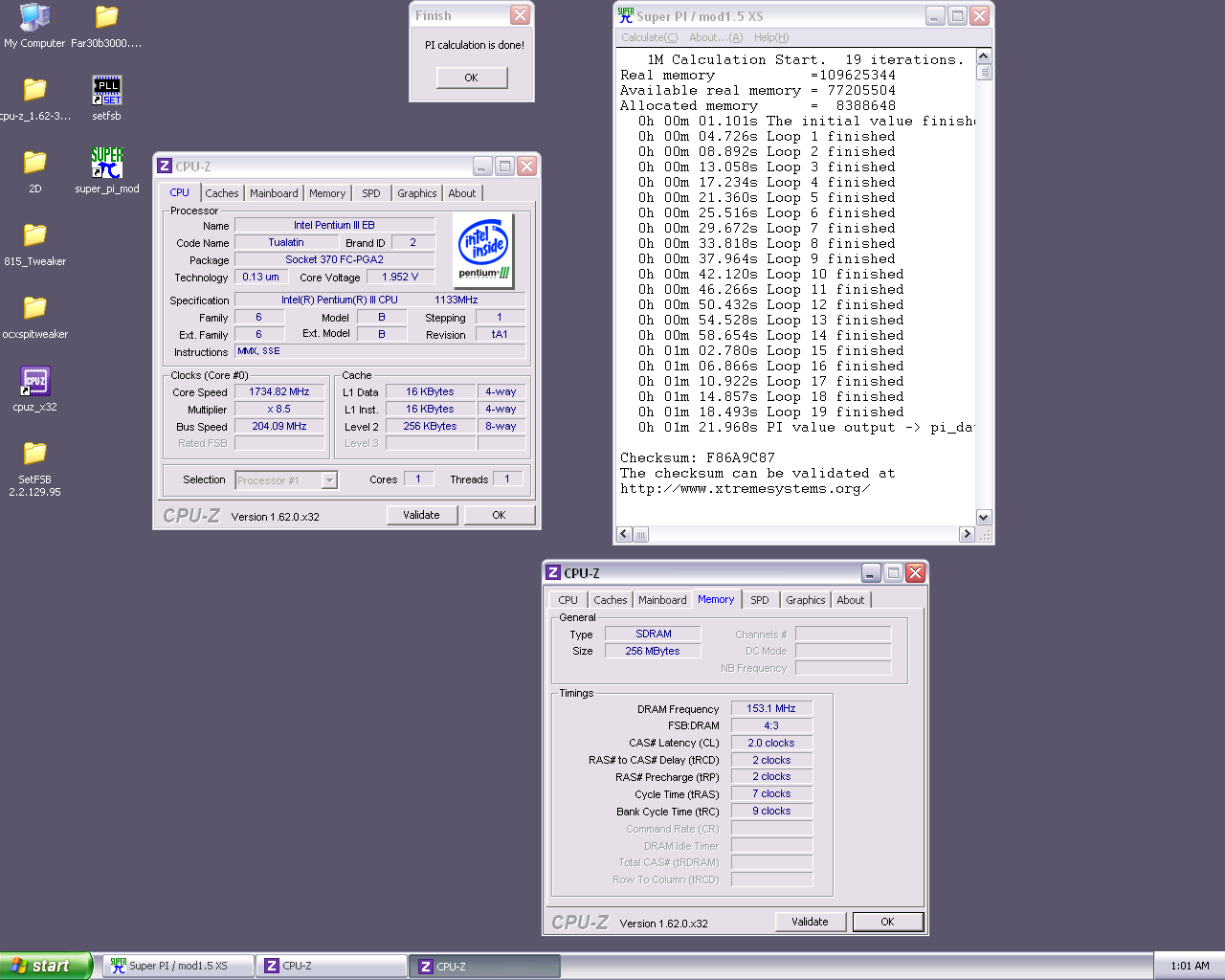Click the Checksum F86A9C87 line in Super PI

698,457
